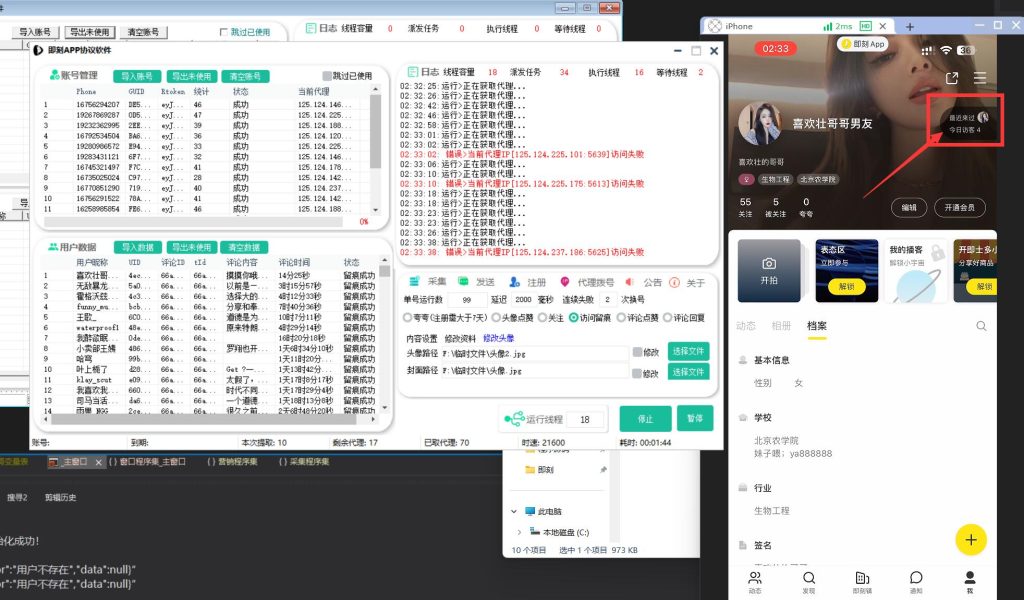Check the 修改 box beside 头像路径
The height and width of the screenshot is (600, 1024).
click(x=637, y=352)
